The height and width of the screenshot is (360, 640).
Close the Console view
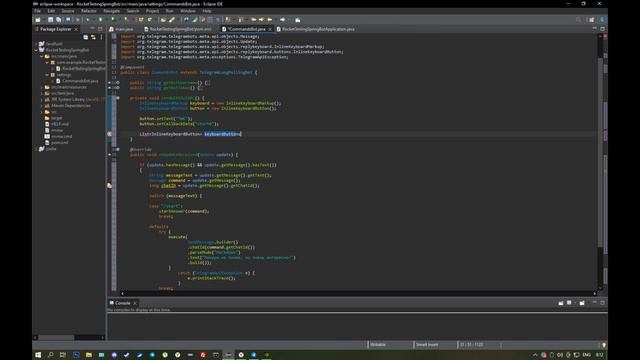tap(135, 303)
